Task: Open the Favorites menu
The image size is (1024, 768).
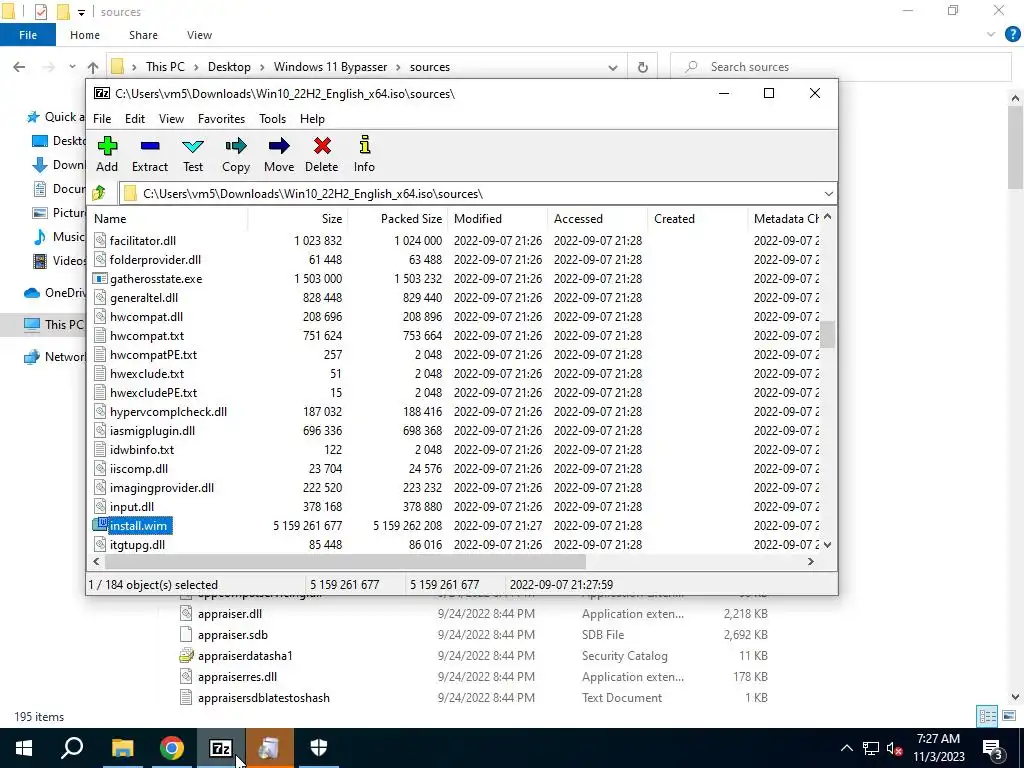Action: [x=221, y=119]
